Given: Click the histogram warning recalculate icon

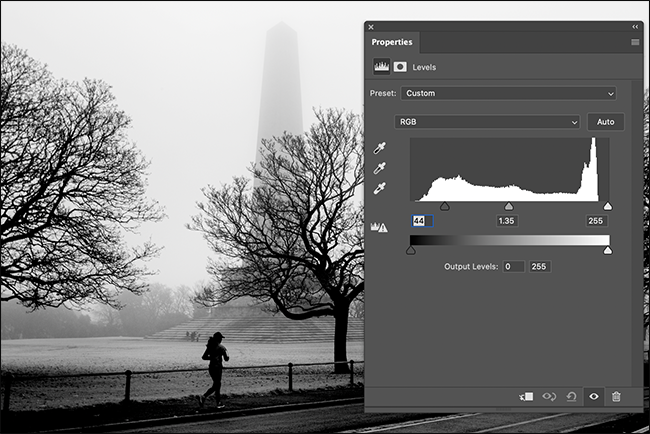Looking at the screenshot, I should 379,227.
